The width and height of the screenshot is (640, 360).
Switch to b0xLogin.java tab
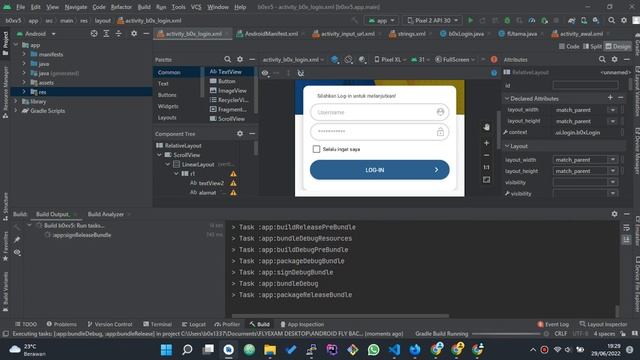point(462,33)
